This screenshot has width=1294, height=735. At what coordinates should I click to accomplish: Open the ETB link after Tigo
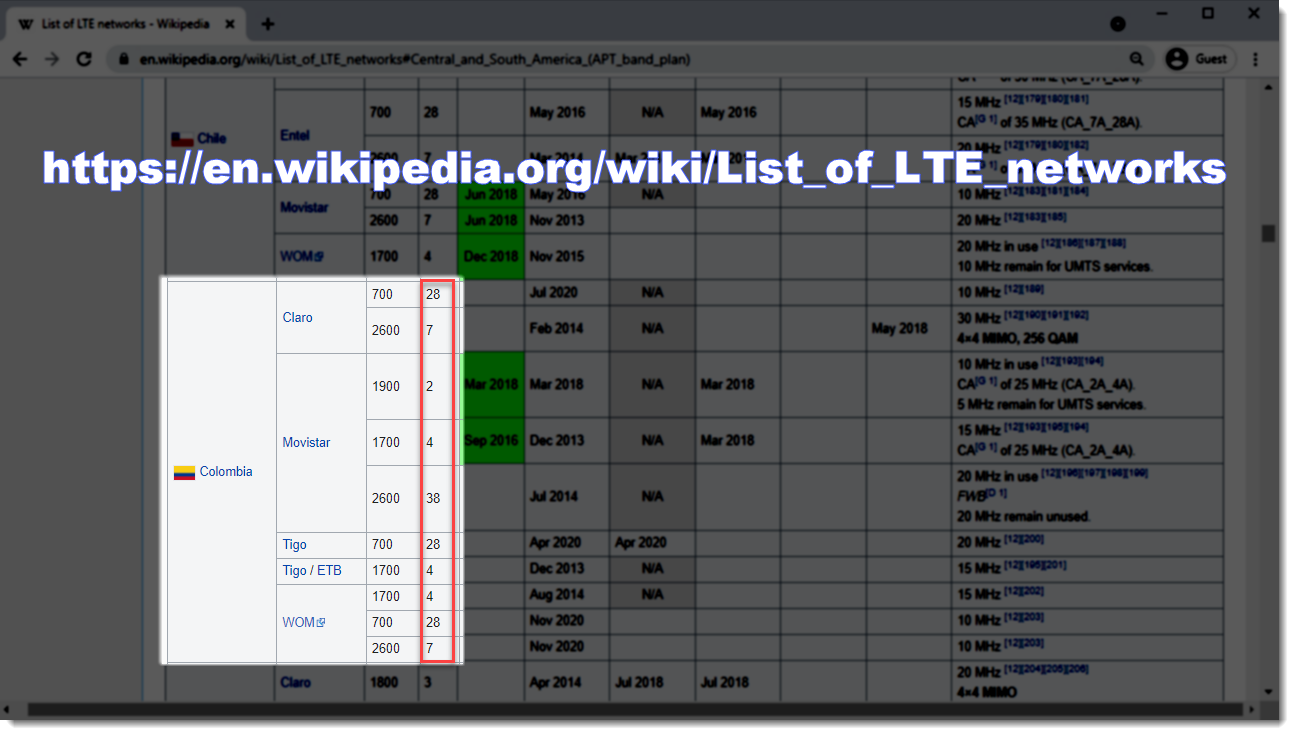[x=329, y=571]
